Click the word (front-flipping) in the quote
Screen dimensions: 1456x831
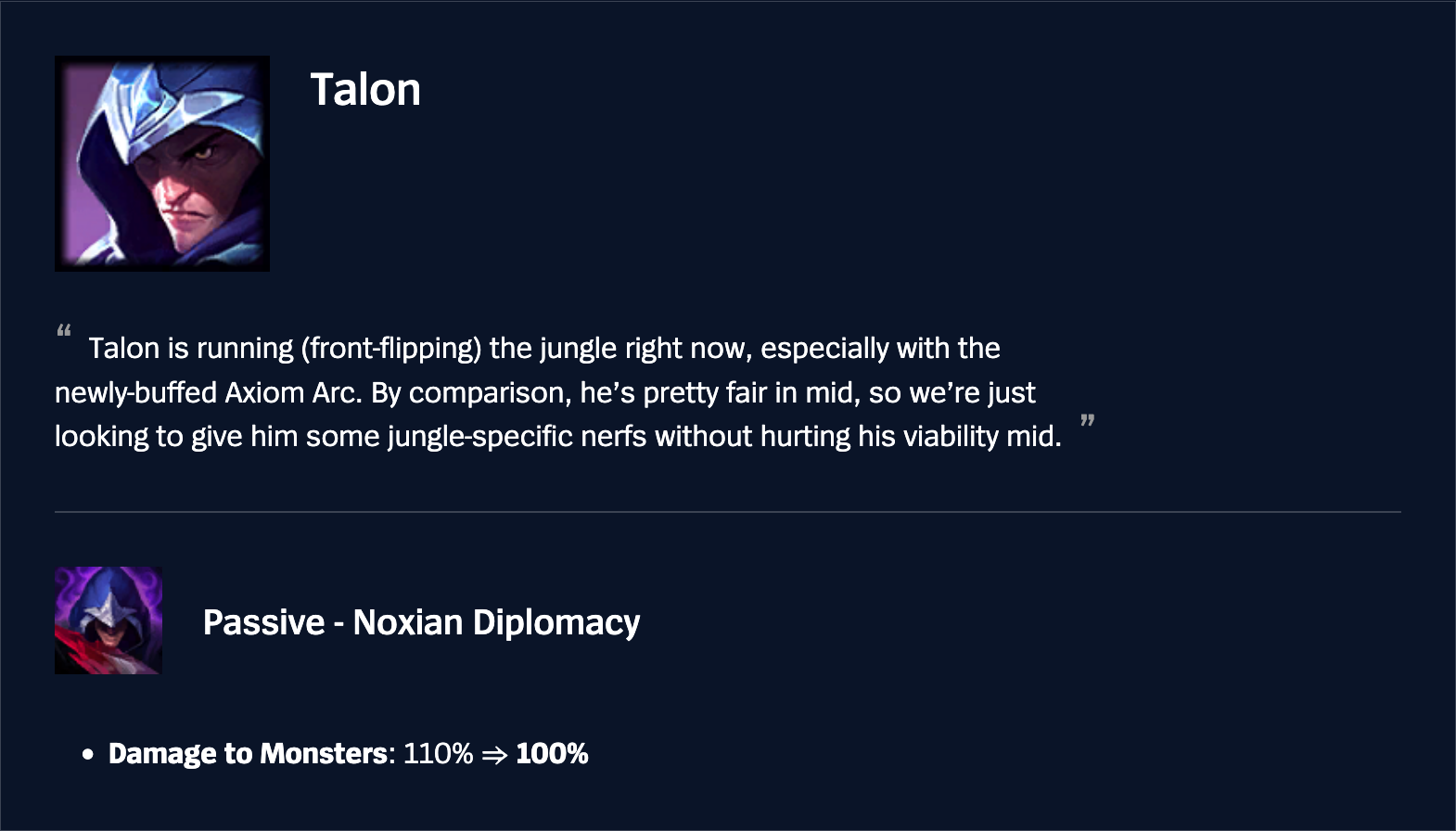click(390, 349)
